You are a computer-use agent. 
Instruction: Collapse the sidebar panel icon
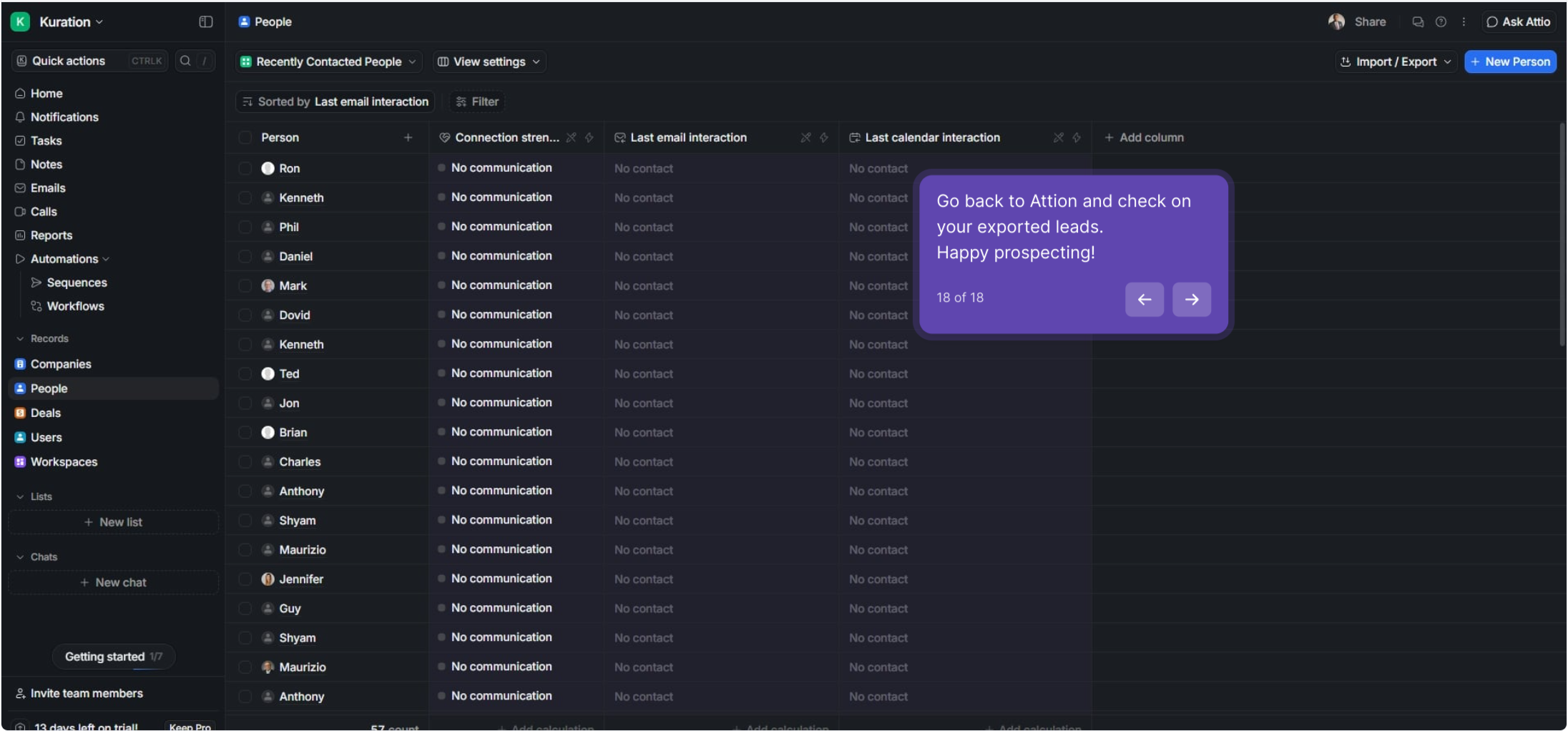[x=205, y=21]
